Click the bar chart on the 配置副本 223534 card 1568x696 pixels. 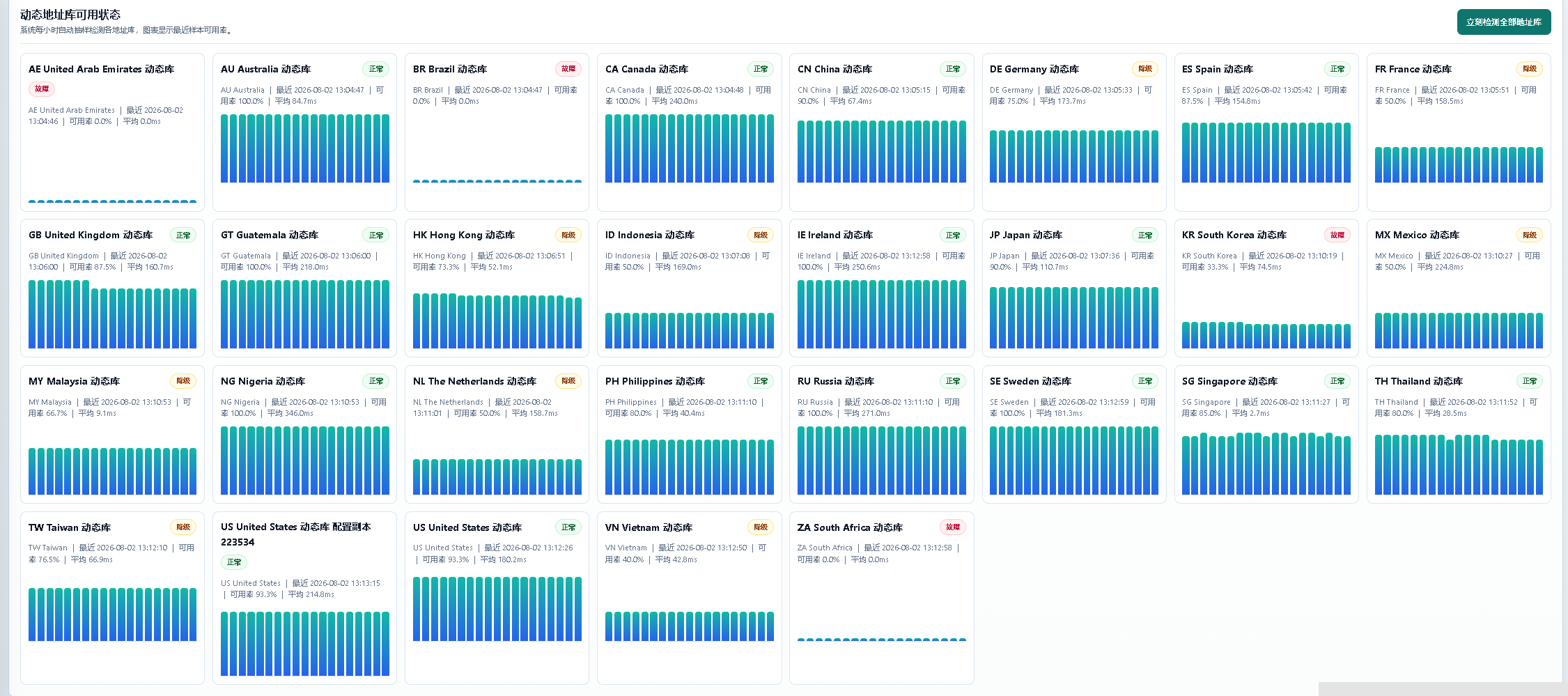coord(305,644)
